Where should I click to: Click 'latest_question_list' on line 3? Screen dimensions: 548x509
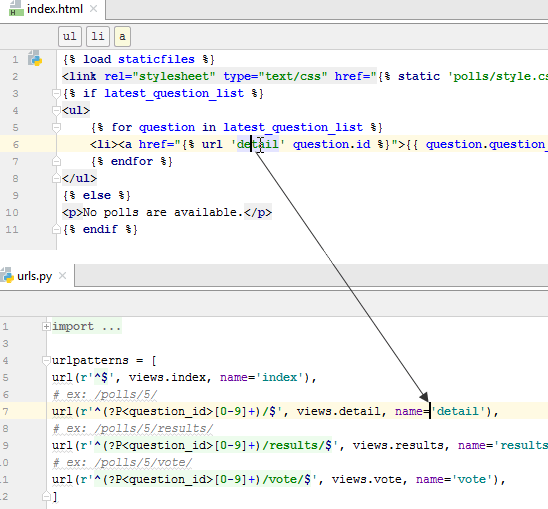point(174,93)
